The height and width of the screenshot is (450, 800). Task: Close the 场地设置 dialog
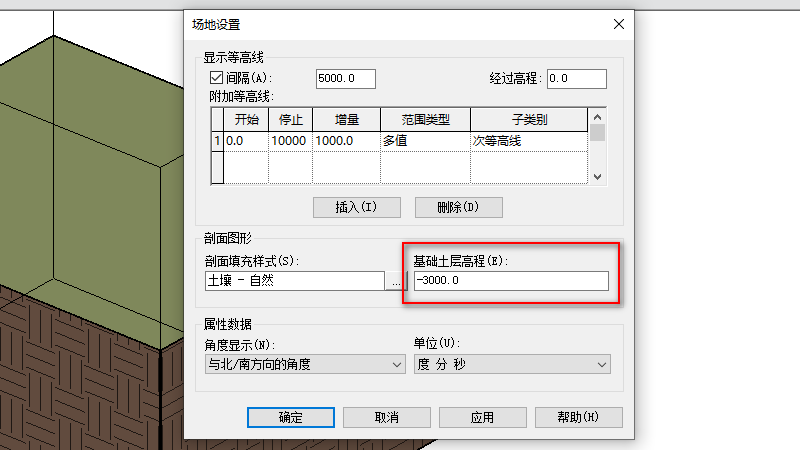619,24
